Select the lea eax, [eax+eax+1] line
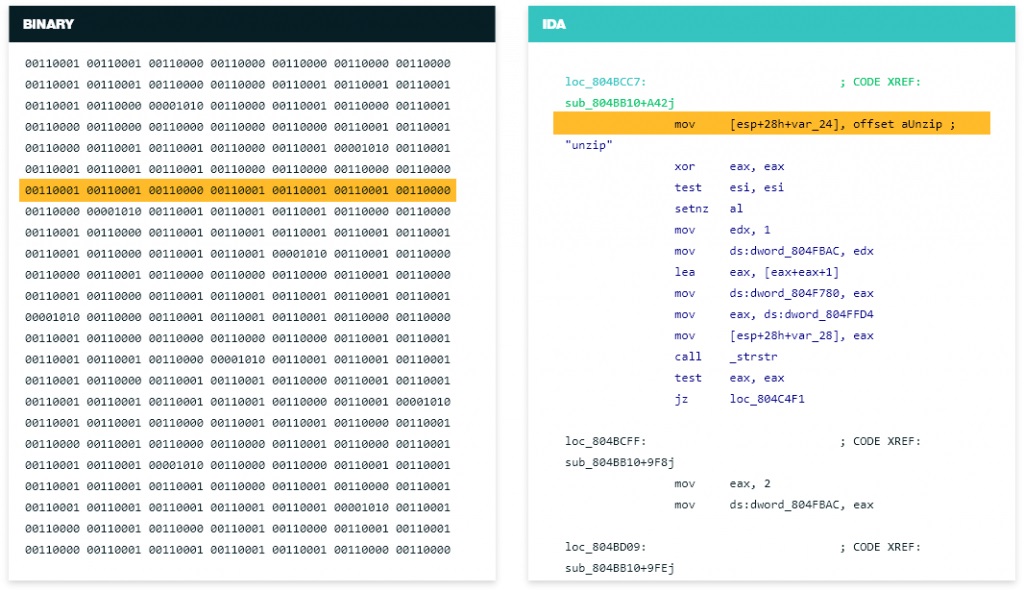 pos(756,272)
